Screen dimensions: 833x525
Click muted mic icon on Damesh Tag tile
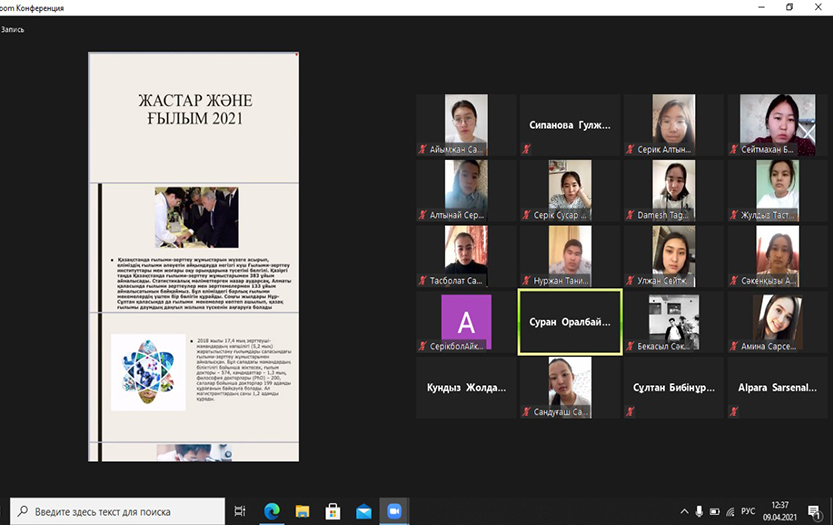tap(631, 214)
